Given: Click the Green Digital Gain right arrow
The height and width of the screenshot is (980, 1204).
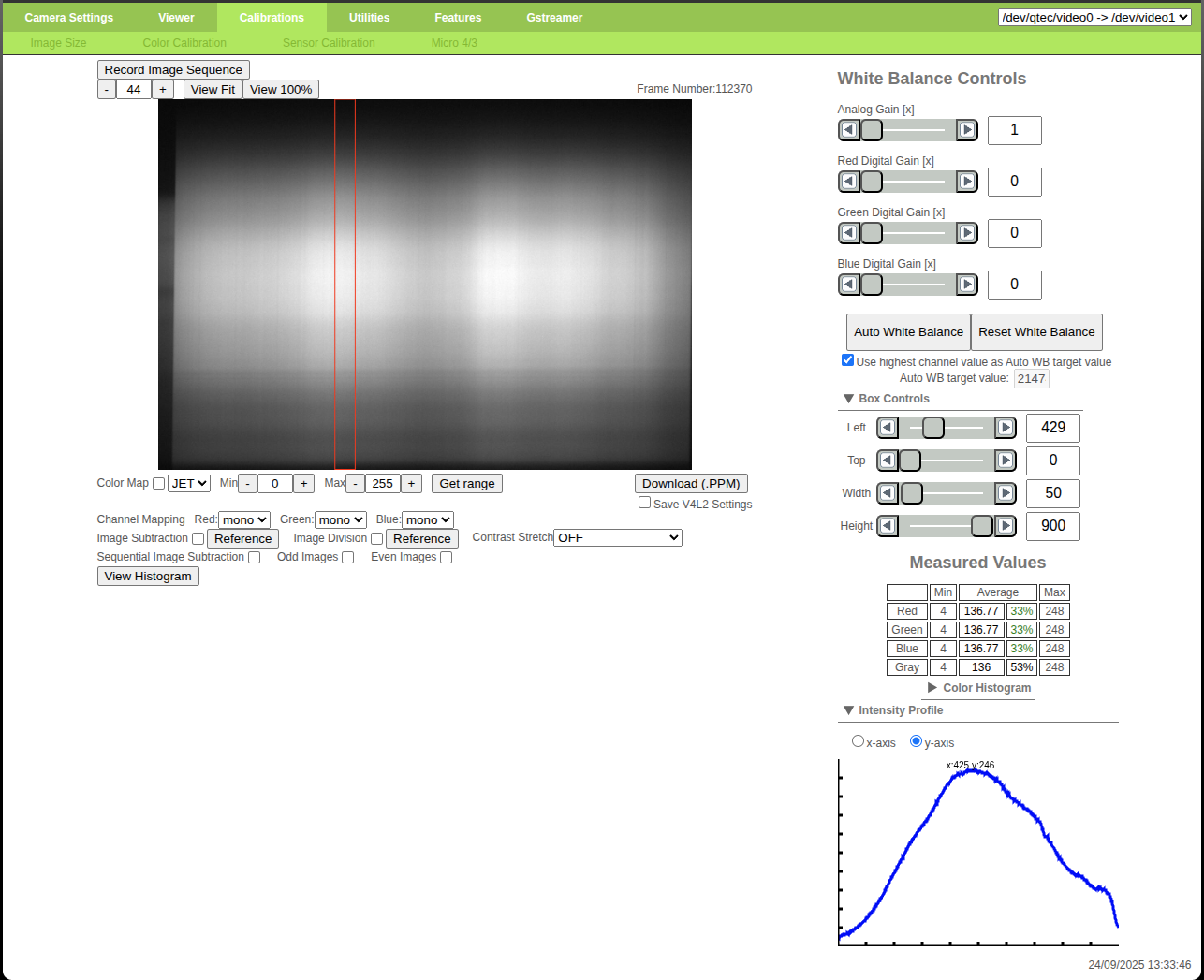Looking at the screenshot, I should pyautogui.click(x=967, y=233).
